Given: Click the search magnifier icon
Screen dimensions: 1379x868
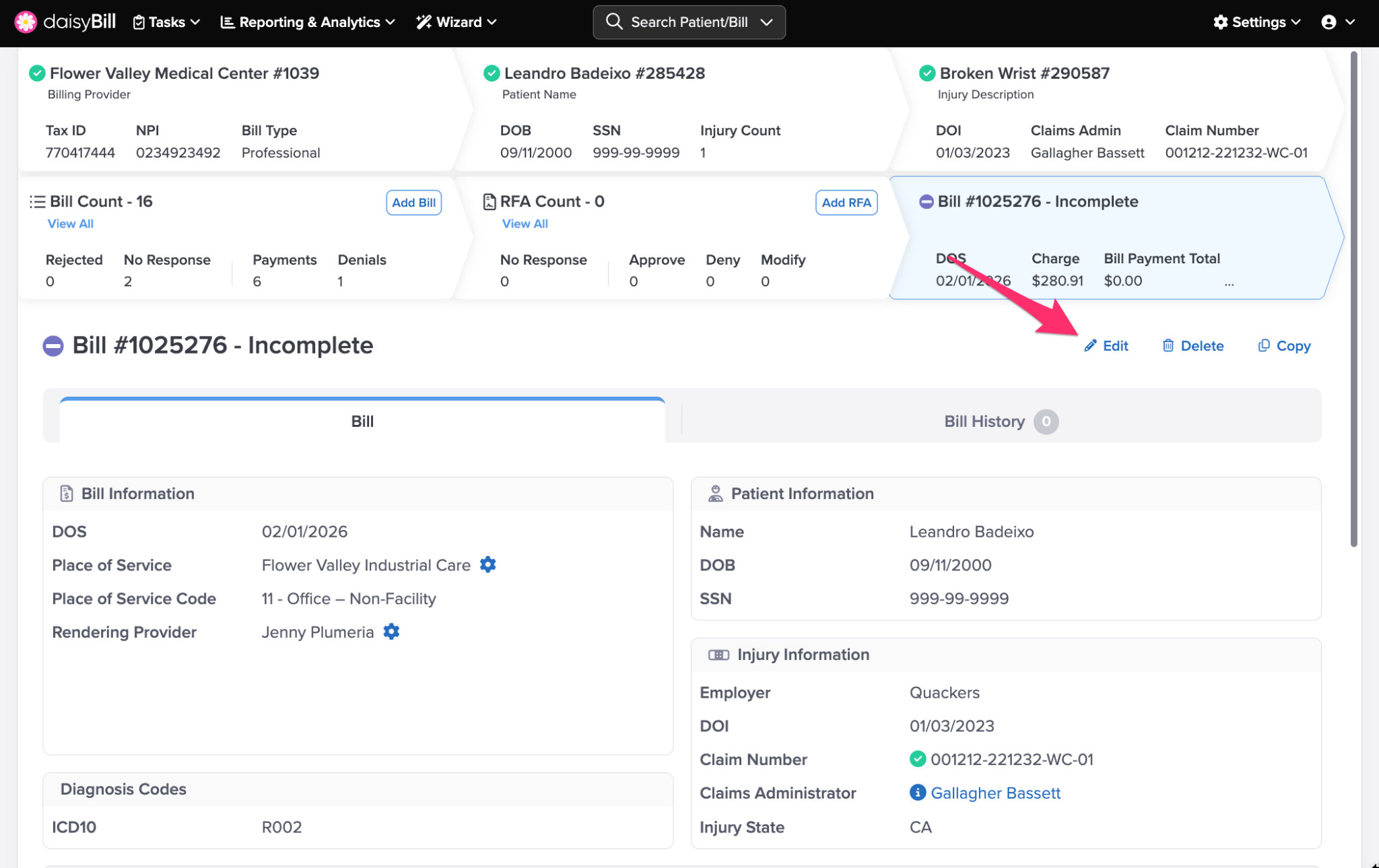Looking at the screenshot, I should (613, 22).
